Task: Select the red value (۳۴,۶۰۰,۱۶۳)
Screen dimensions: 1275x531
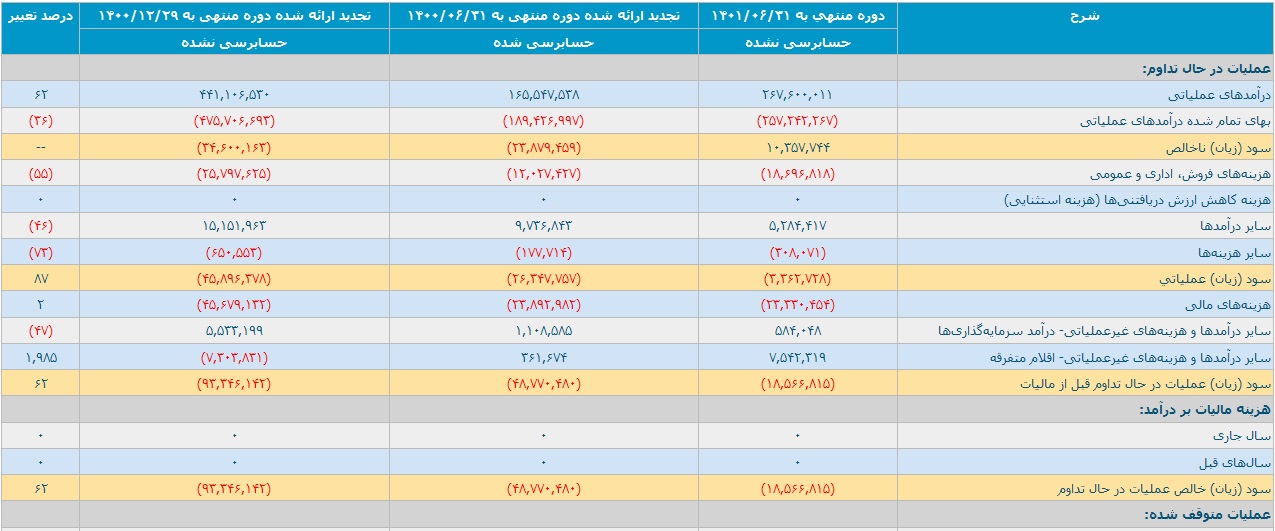Action: (x=234, y=147)
